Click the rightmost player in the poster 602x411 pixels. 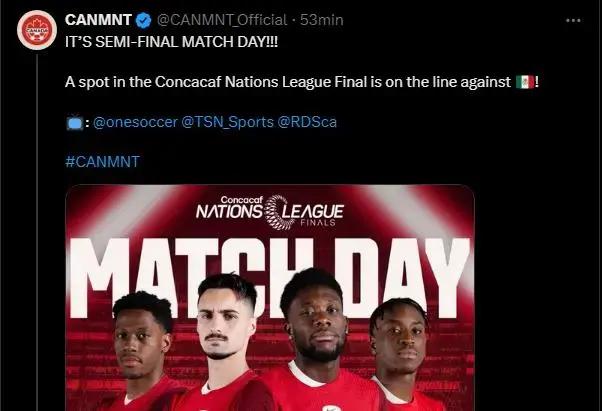tap(402, 345)
